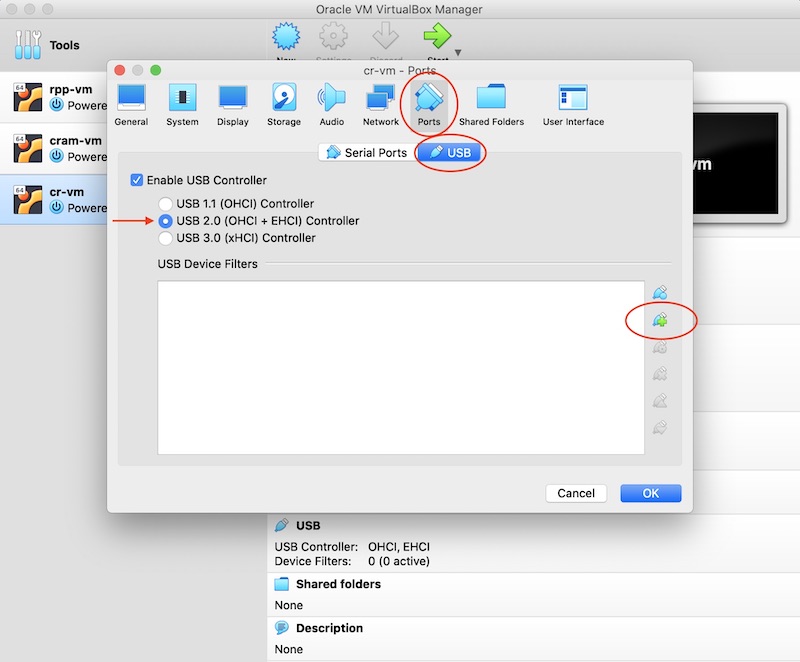Open the Storage settings section
Viewport: 800px width, 662px height.
283,105
